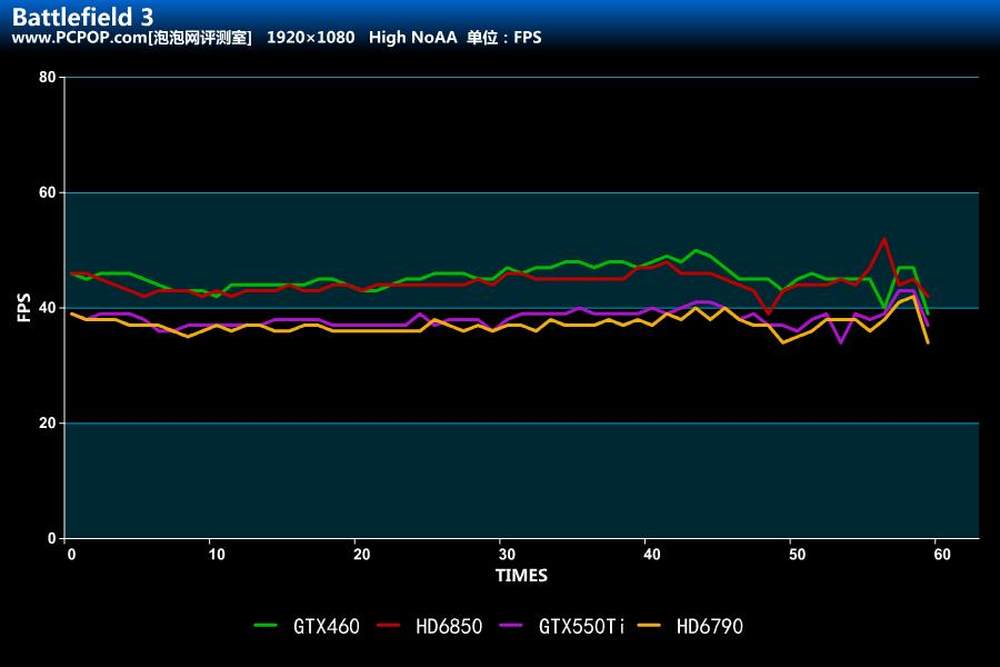The image size is (1000, 667).
Task: Select the HD6790 legend label
Action: [710, 626]
